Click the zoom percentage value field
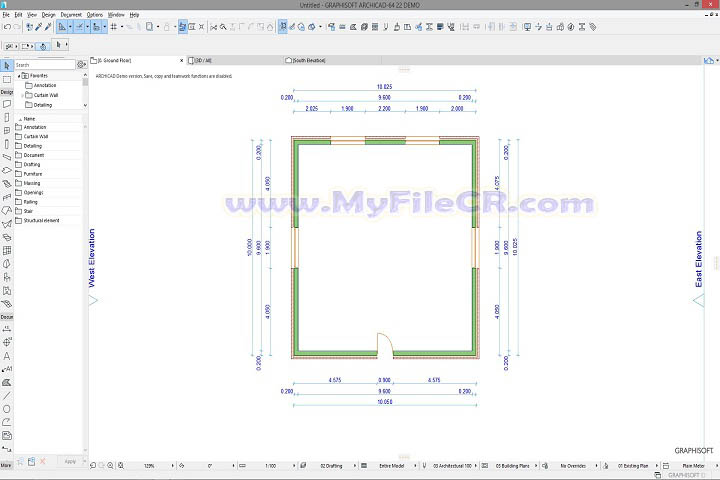Viewport: 720px width, 480px height. point(149,466)
